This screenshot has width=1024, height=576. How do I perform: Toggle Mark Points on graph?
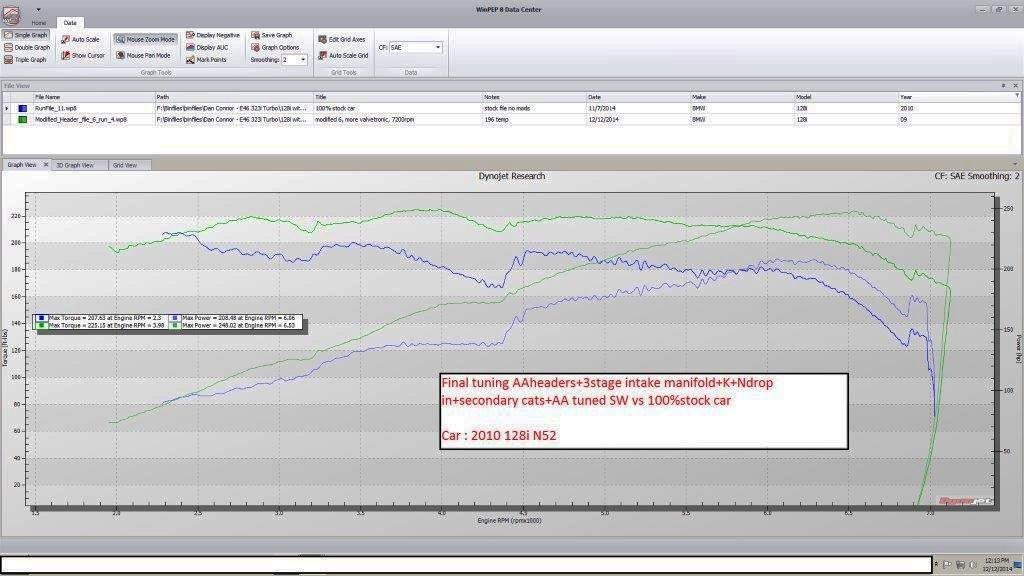pos(206,59)
